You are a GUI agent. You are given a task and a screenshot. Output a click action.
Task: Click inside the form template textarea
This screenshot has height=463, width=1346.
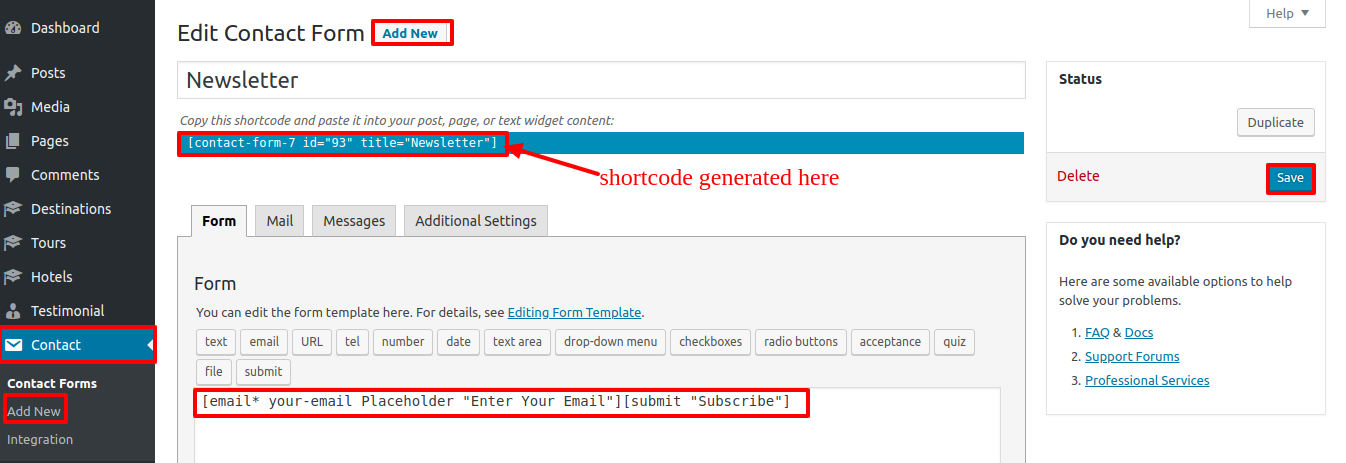tap(596, 425)
